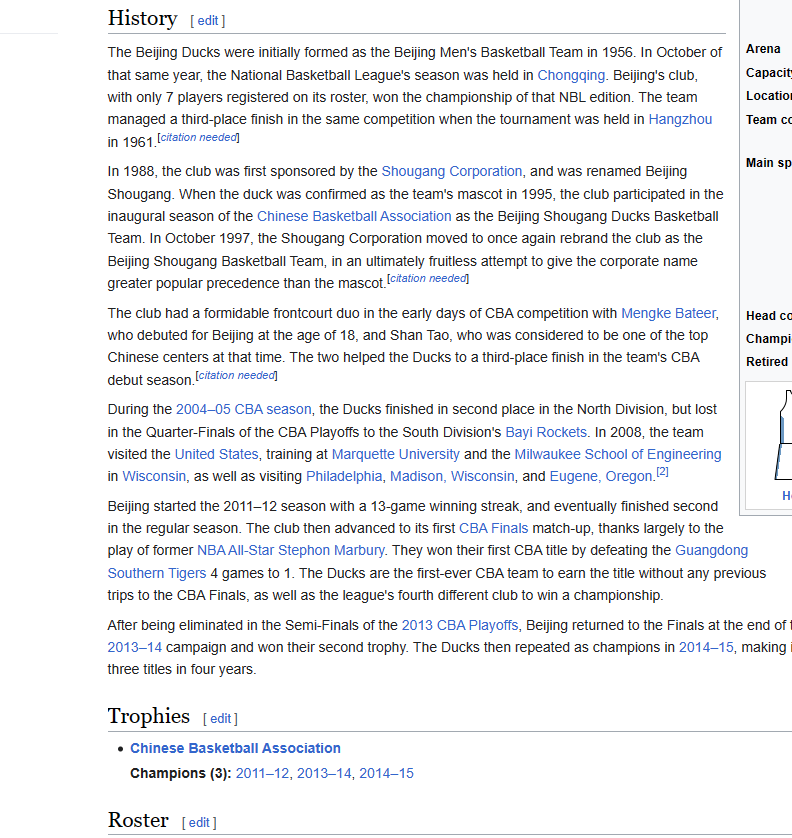Open 2014–15 link in History paragraph
792x838 pixels.
705,648
